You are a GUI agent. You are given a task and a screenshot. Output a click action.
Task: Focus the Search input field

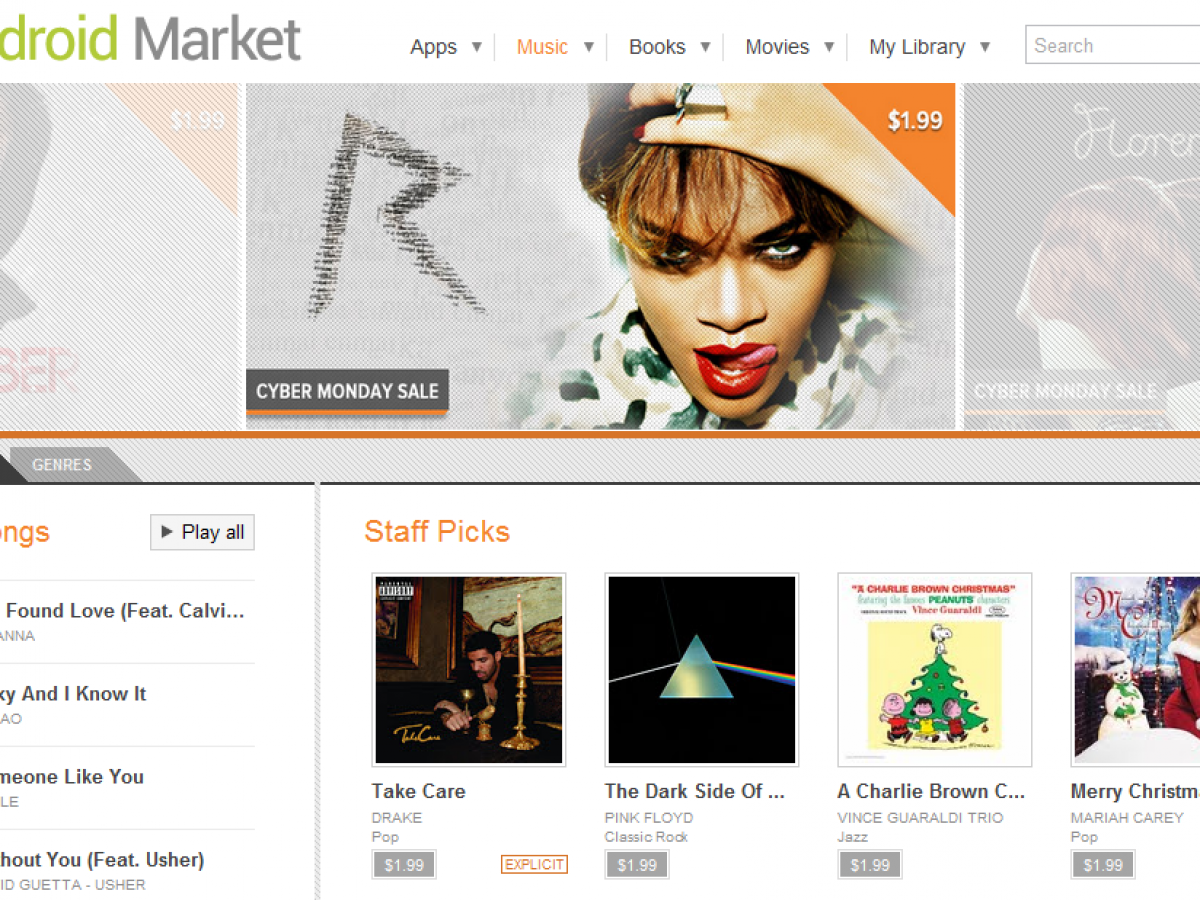(1113, 45)
